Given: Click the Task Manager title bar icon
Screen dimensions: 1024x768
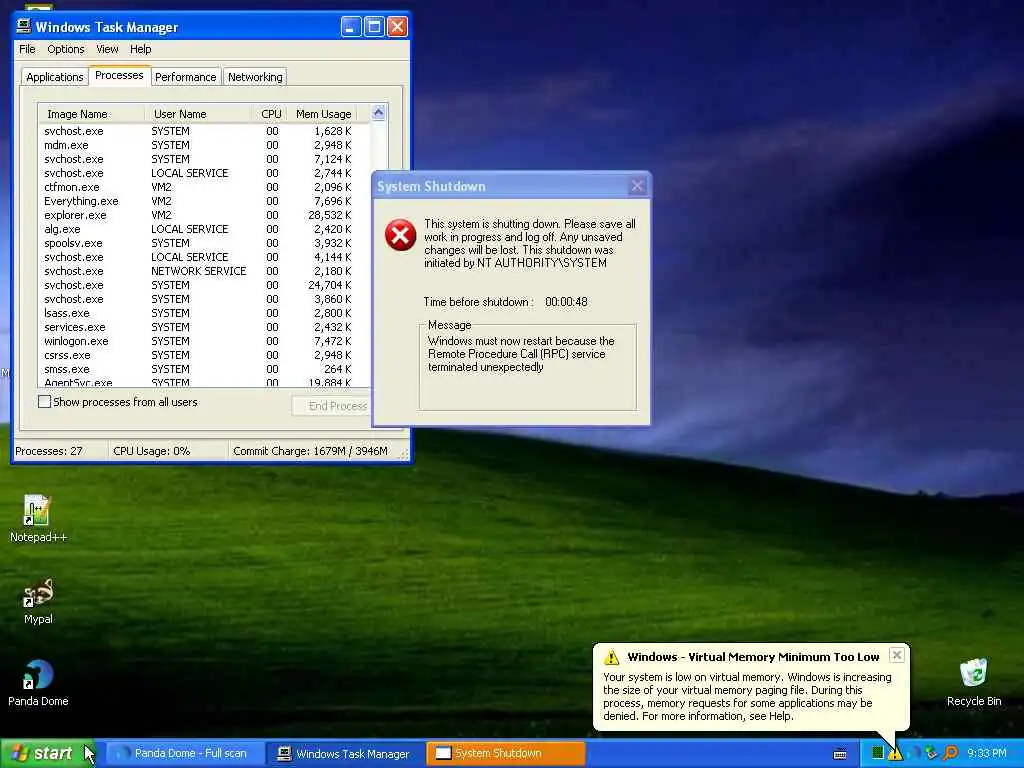Looking at the screenshot, I should [24, 26].
